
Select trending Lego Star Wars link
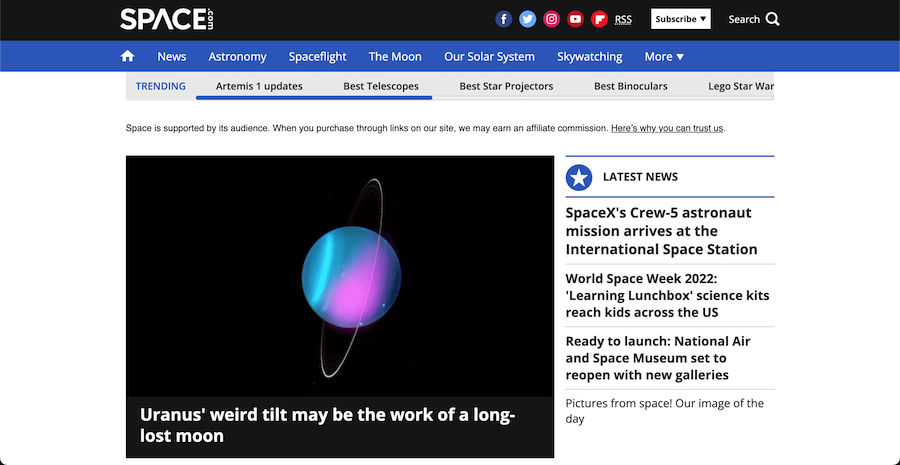tap(741, 86)
